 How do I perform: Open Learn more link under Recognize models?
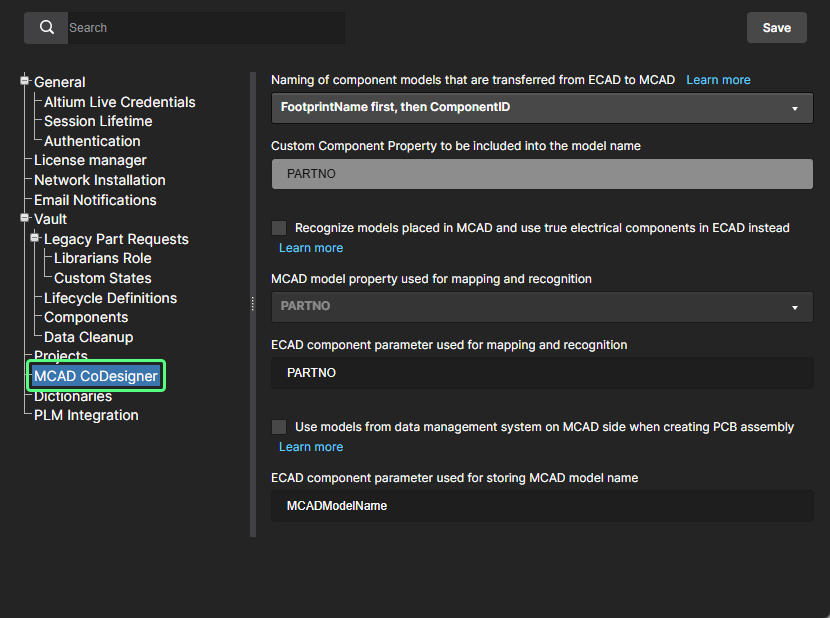311,248
